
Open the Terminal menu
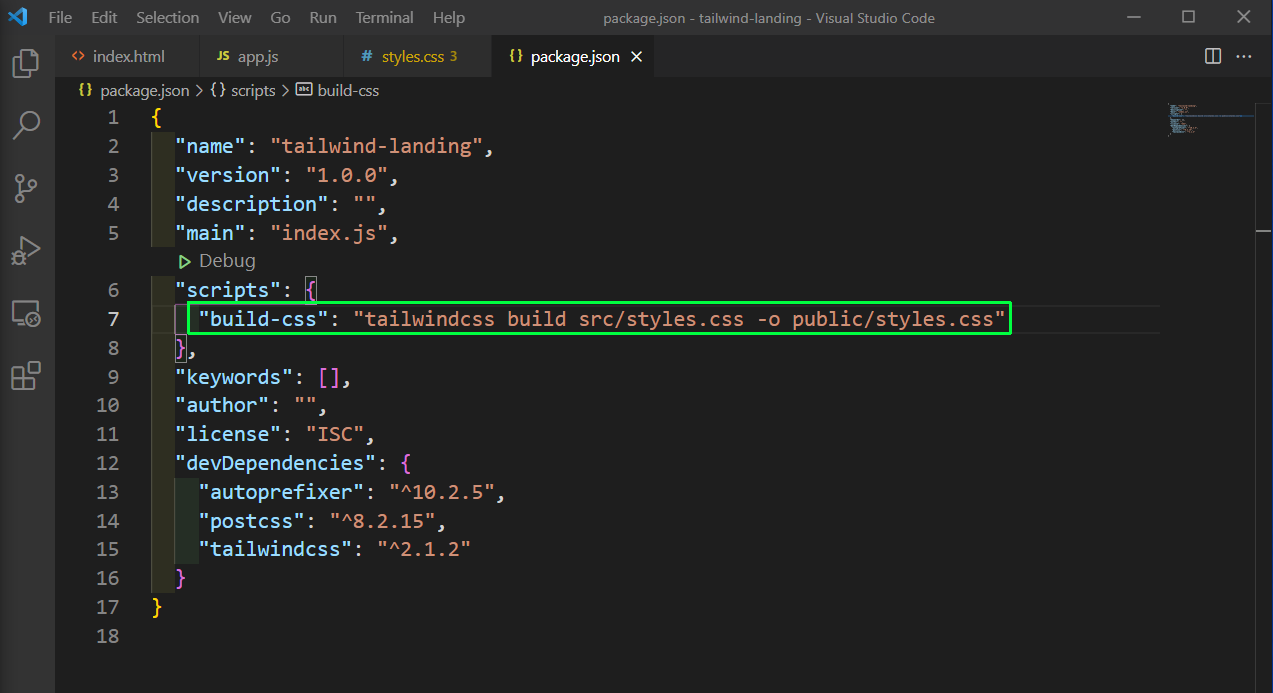click(385, 17)
